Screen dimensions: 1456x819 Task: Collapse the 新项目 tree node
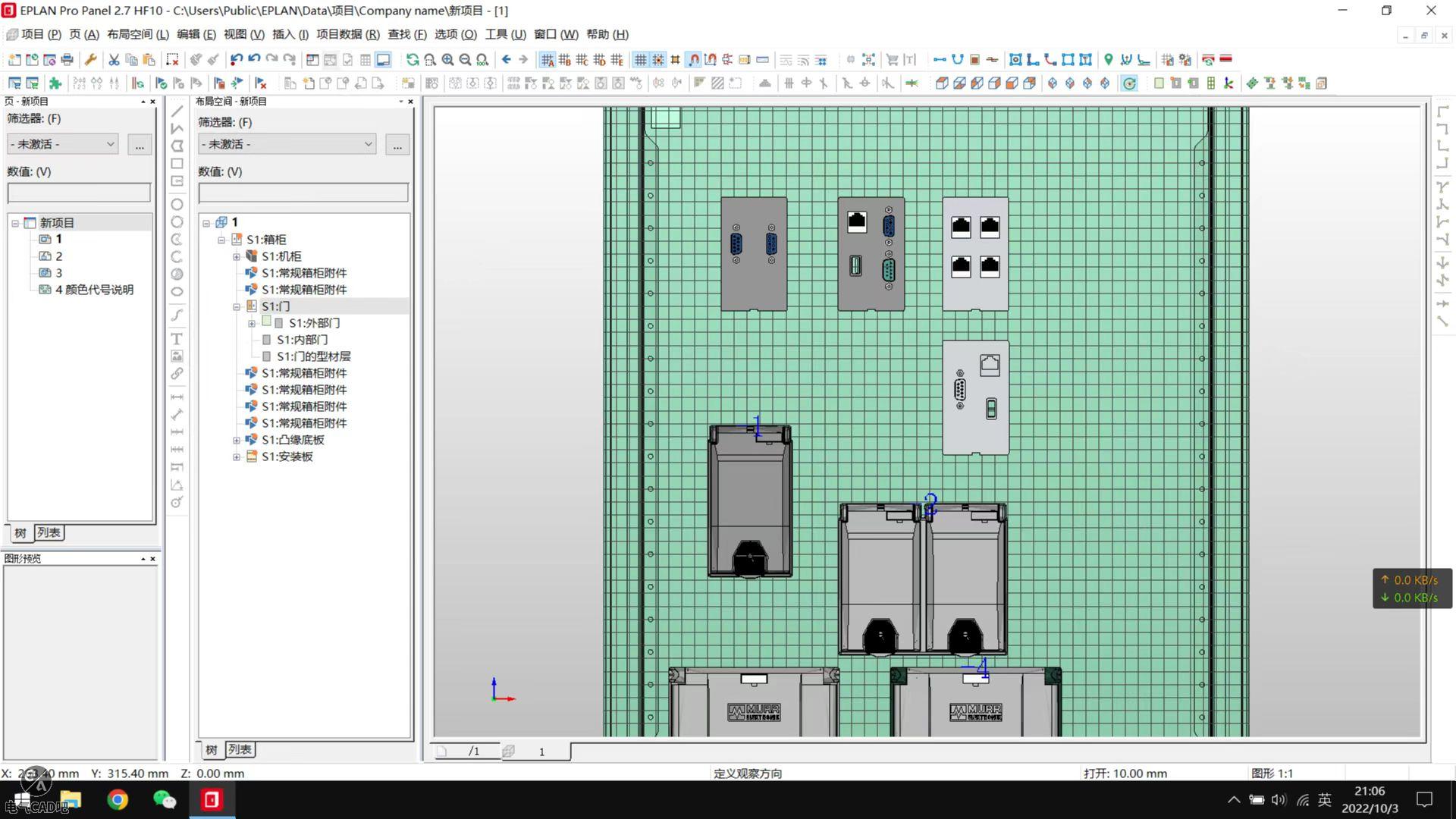[x=15, y=223]
